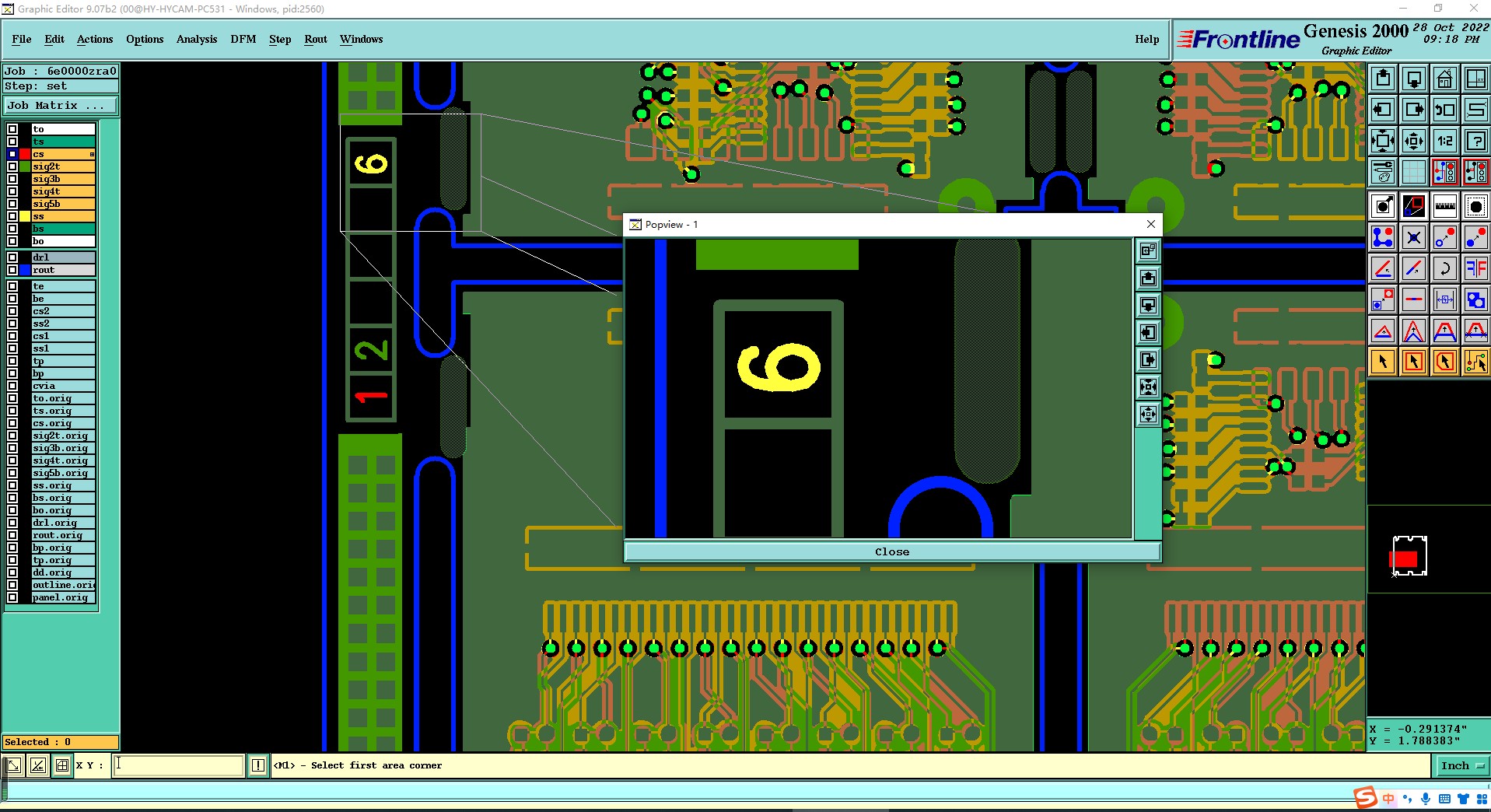
Task: Open the DFM menu
Action: point(243,39)
